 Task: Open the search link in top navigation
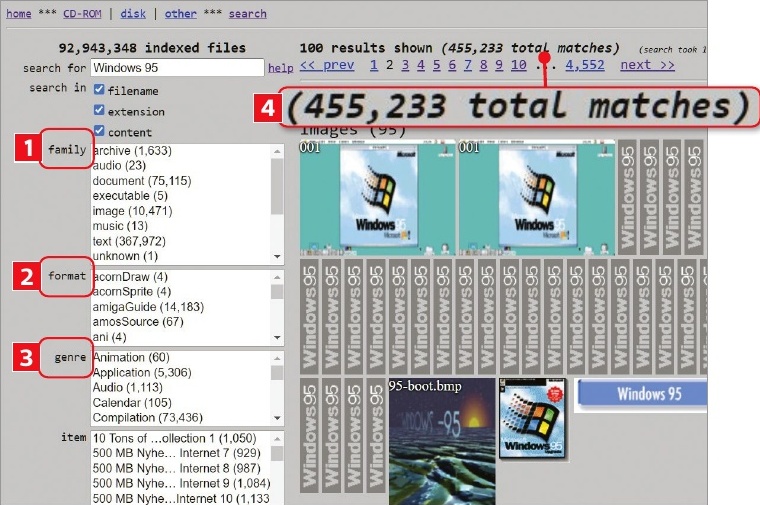[248, 14]
